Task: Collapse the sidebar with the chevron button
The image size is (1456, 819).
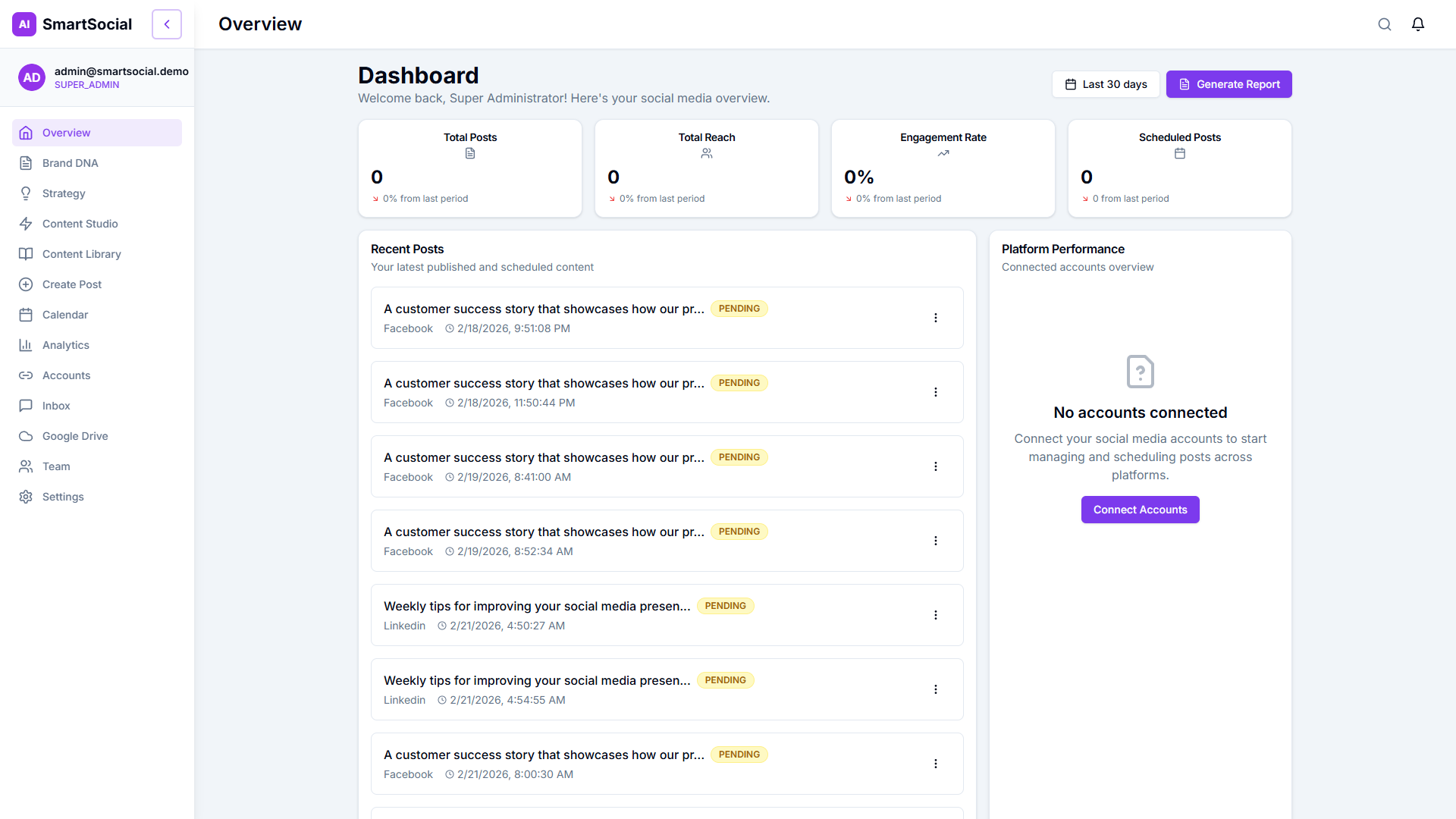Action: click(x=167, y=24)
